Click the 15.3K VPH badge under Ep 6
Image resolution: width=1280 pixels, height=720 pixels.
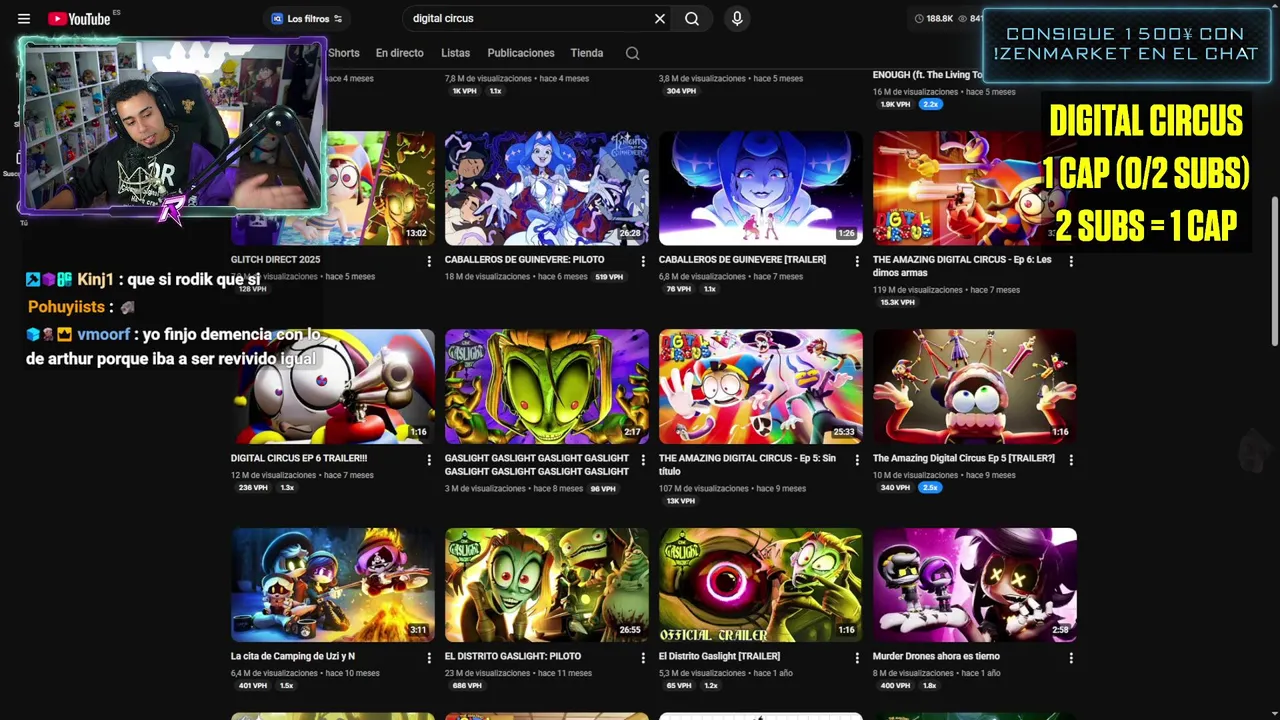(897, 302)
